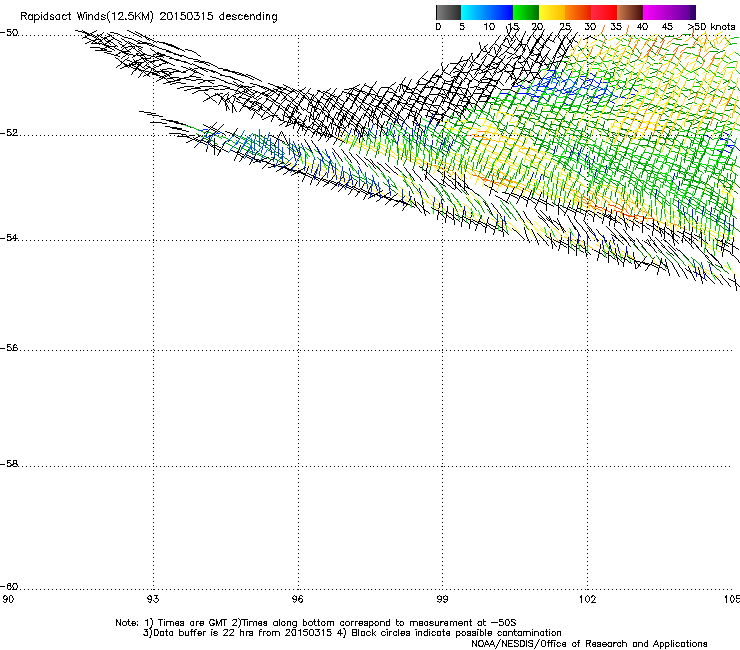Click the latitude label '-54'
This screenshot has height=650, width=740.
pos(9,238)
